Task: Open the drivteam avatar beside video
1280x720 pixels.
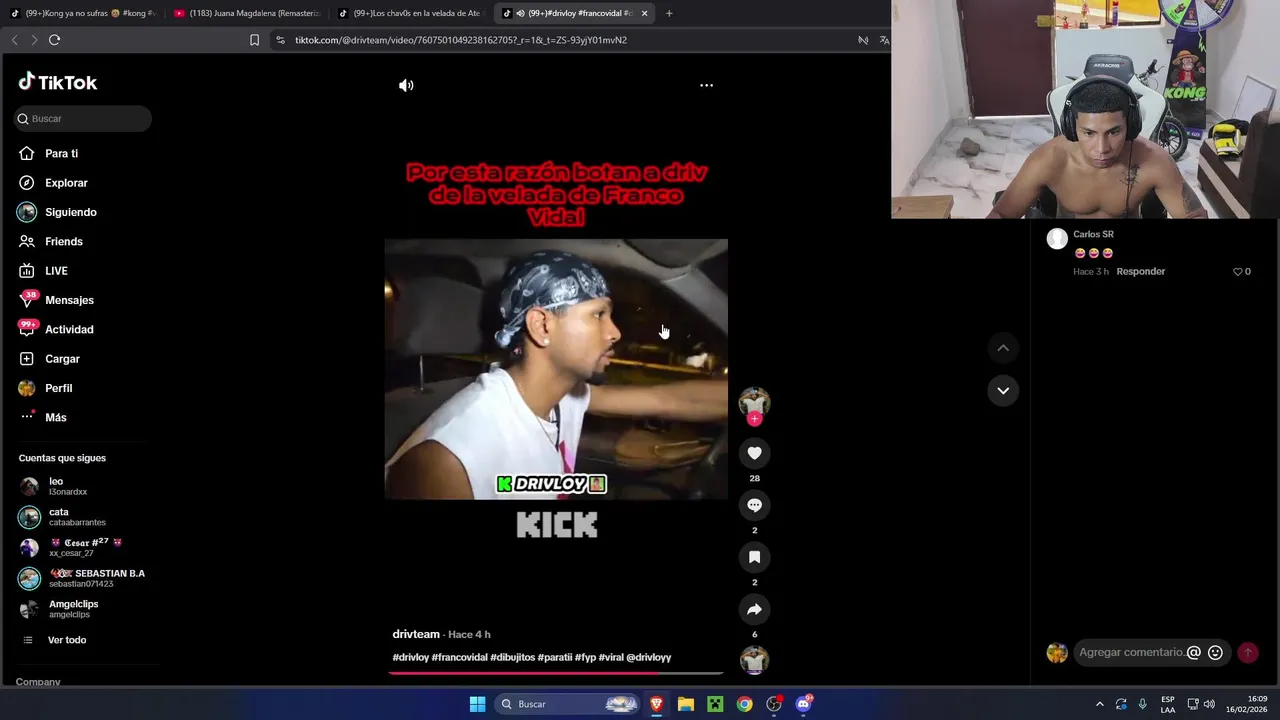Action: 754,401
